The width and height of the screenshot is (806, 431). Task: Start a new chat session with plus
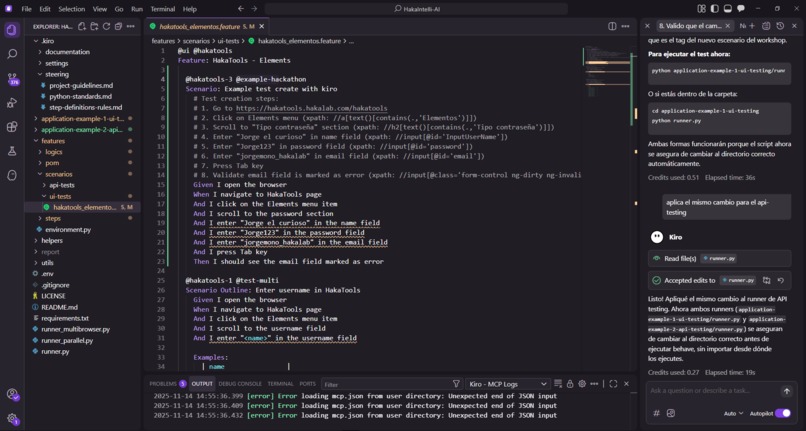752,26
